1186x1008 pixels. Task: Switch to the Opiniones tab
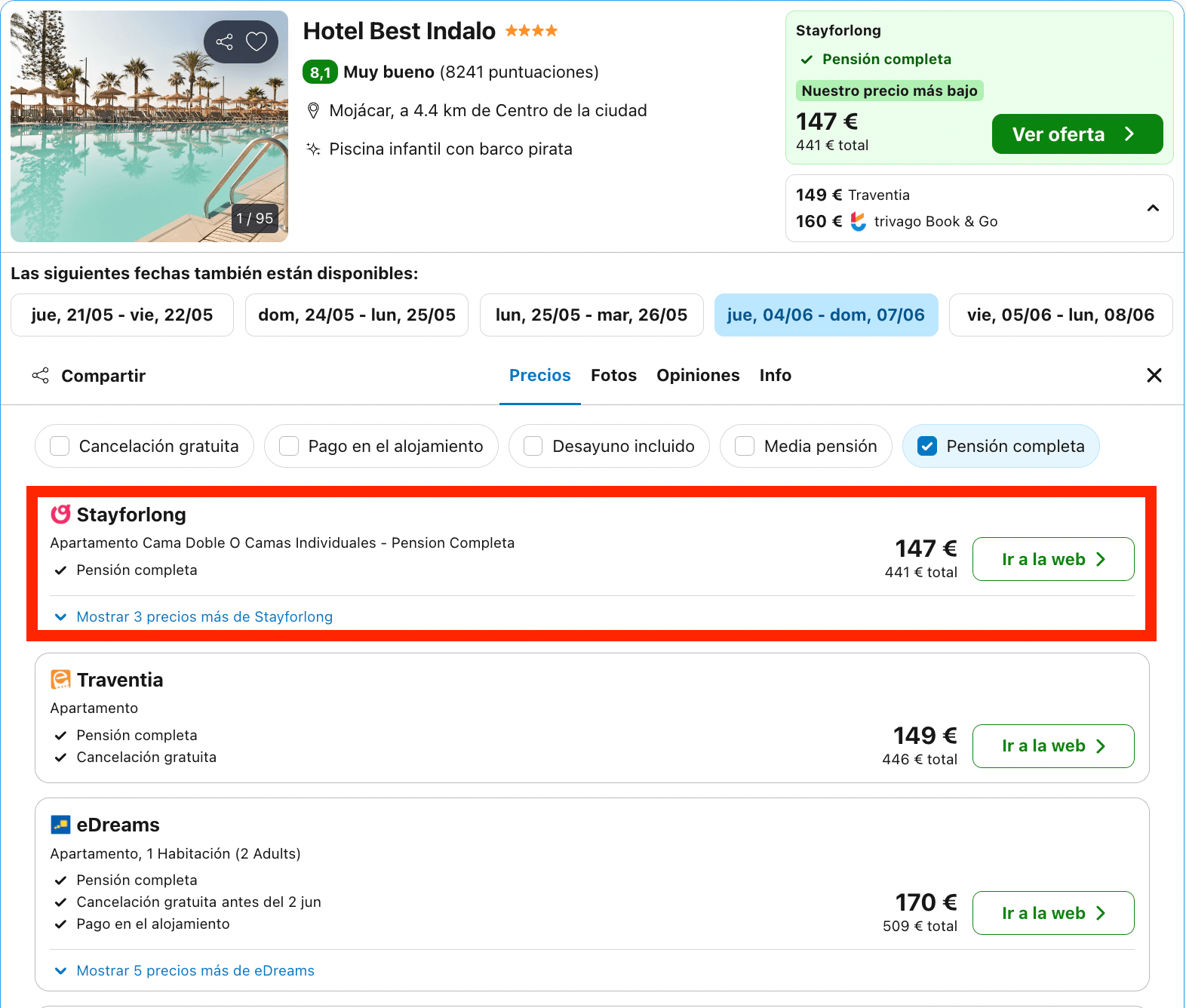pyautogui.click(x=698, y=375)
